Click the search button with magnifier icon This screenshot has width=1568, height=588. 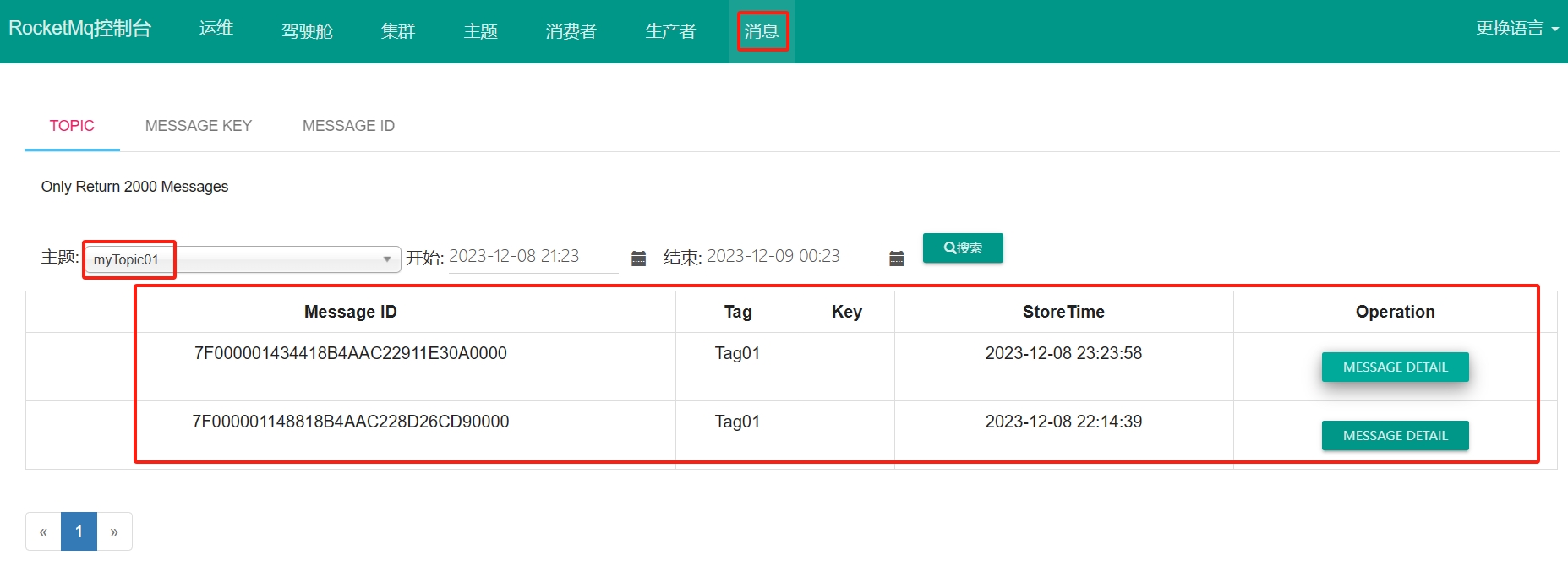[963, 248]
